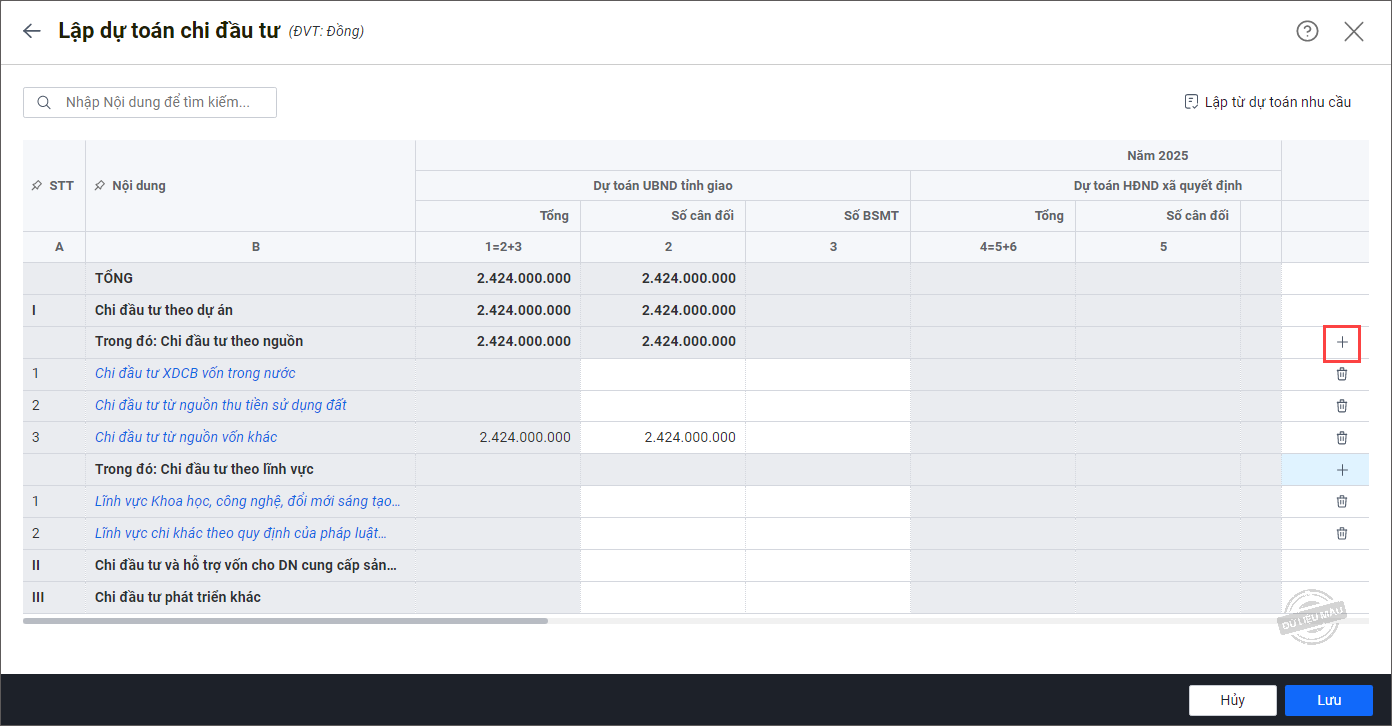
Task: Toggle pin on Nội dung column header
Action: coord(99,186)
